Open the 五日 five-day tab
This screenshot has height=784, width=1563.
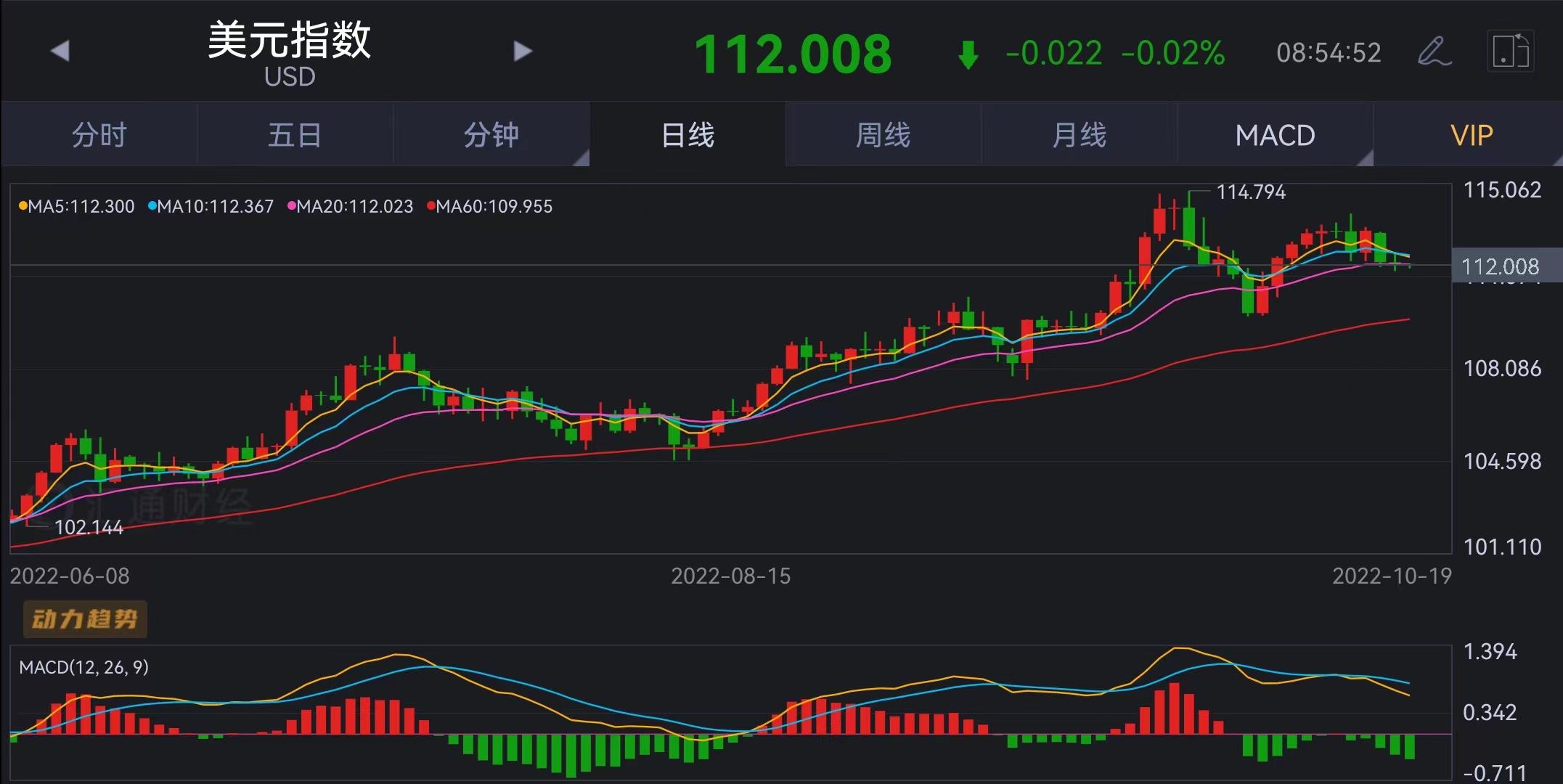[x=295, y=135]
